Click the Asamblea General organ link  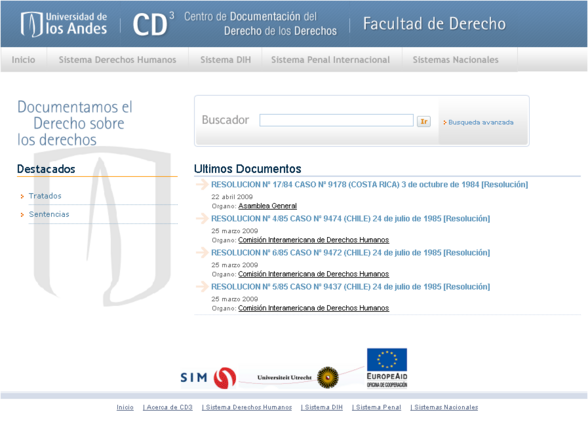267,206
